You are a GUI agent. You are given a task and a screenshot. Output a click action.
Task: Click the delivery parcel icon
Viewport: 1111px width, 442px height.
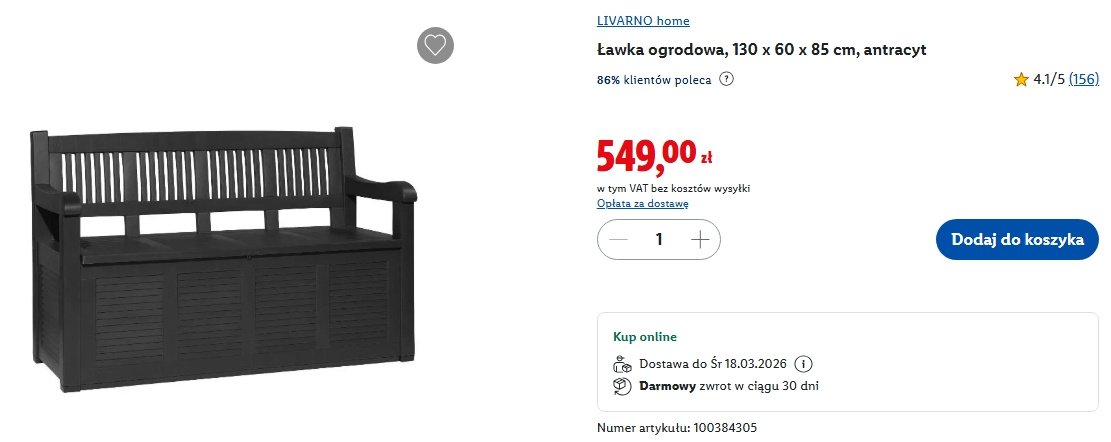pyautogui.click(x=622, y=364)
